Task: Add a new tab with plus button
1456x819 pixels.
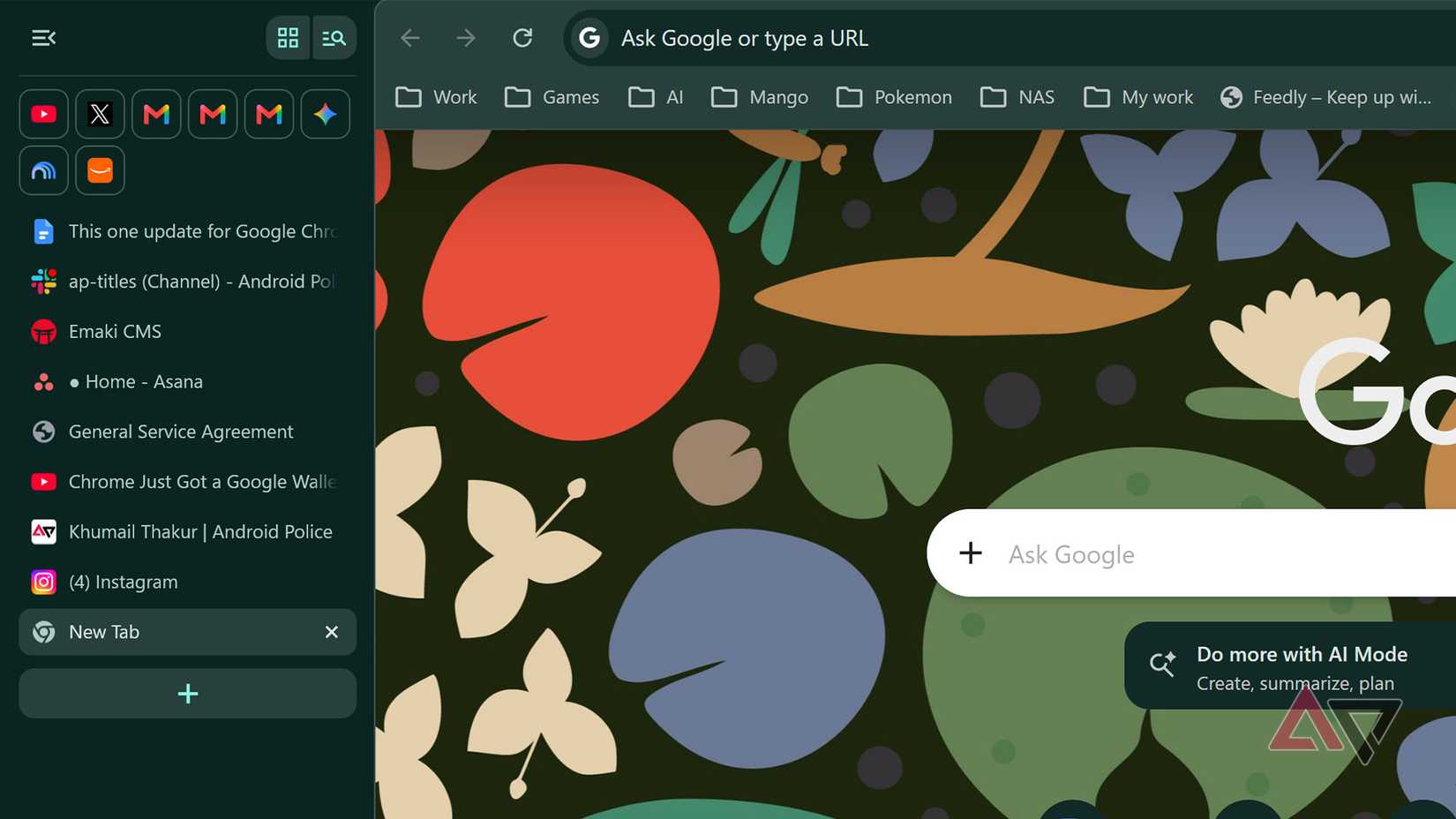Action: click(188, 694)
